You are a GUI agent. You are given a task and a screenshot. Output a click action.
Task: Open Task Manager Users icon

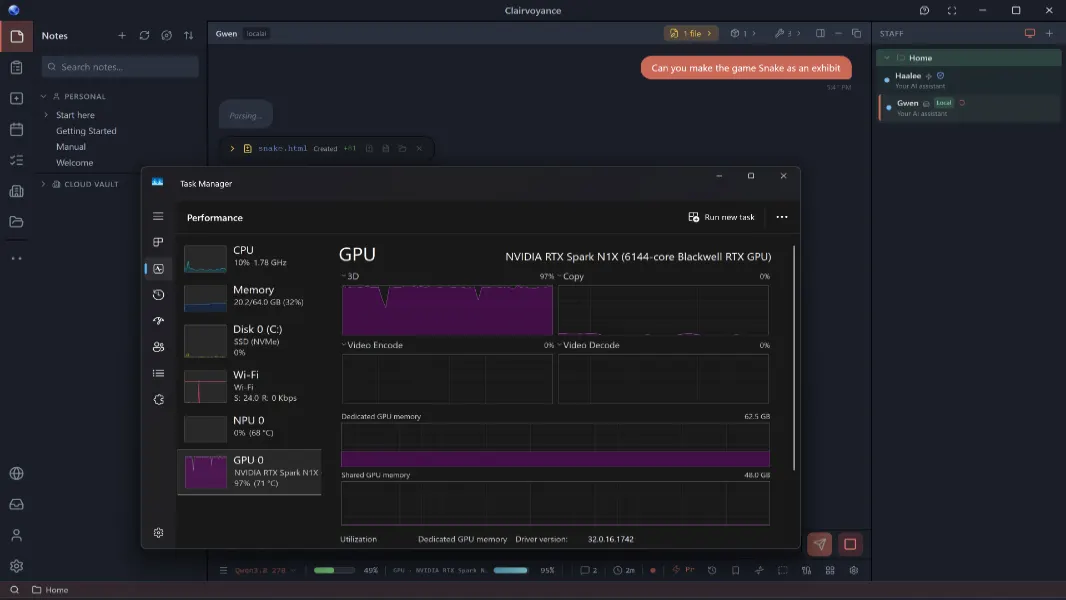pos(158,347)
